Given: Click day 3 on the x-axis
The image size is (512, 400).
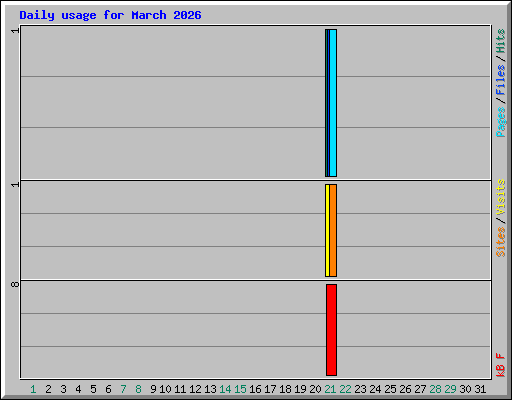Looking at the screenshot, I should 63,389.
